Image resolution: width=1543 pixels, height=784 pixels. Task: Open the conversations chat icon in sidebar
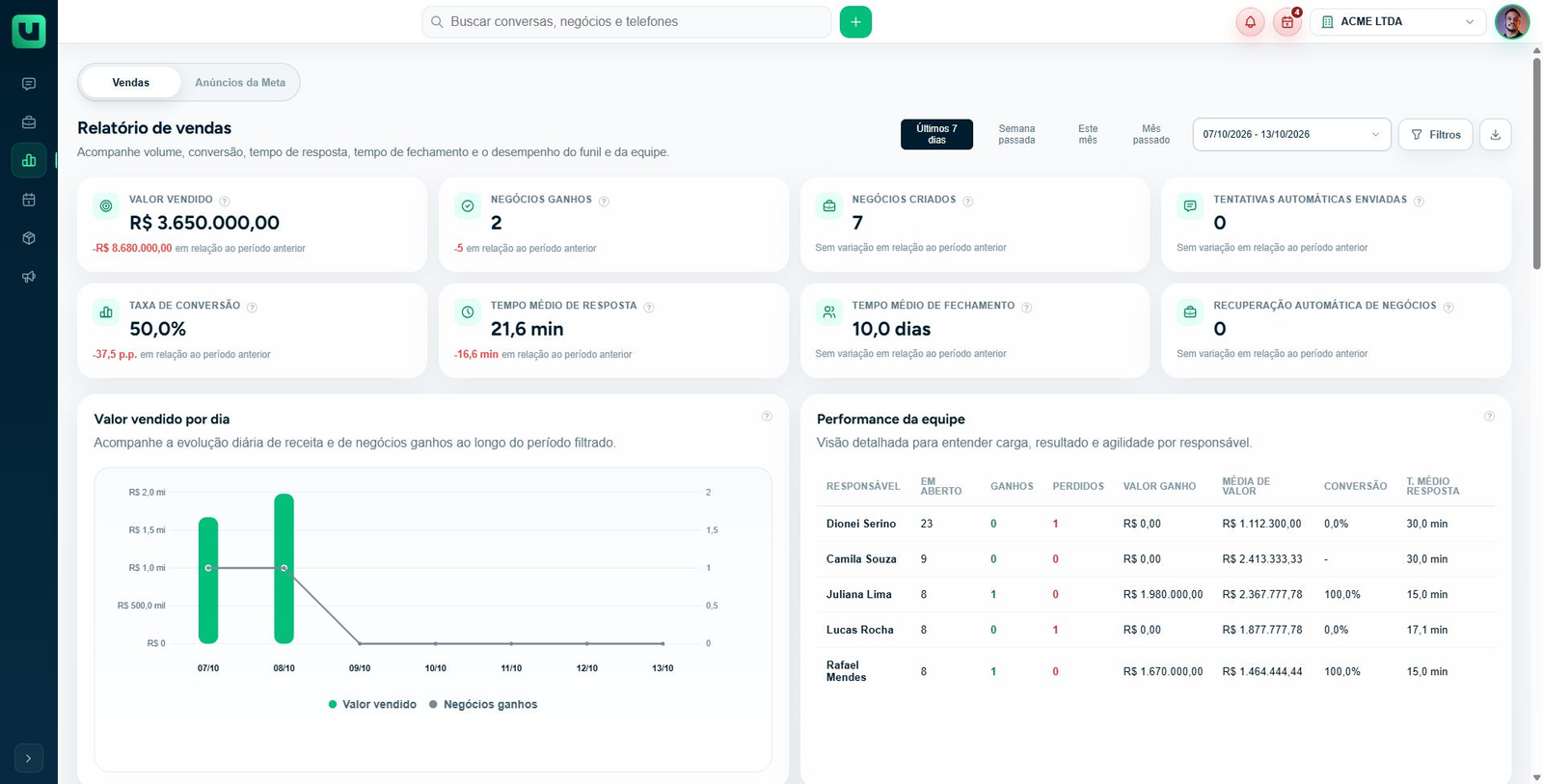[29, 84]
